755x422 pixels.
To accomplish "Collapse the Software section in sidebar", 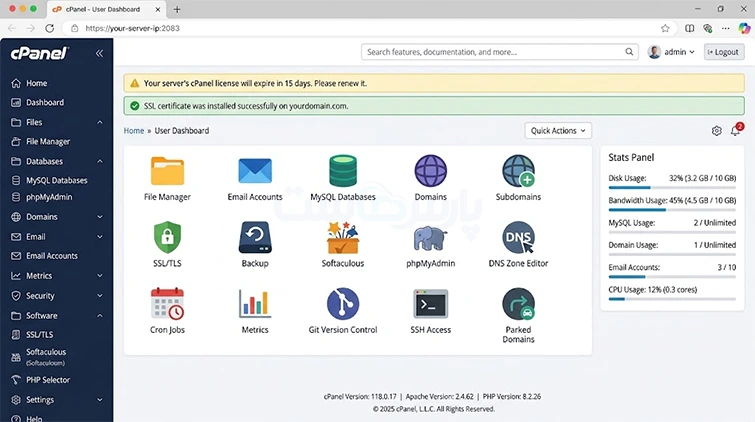I will coord(100,316).
